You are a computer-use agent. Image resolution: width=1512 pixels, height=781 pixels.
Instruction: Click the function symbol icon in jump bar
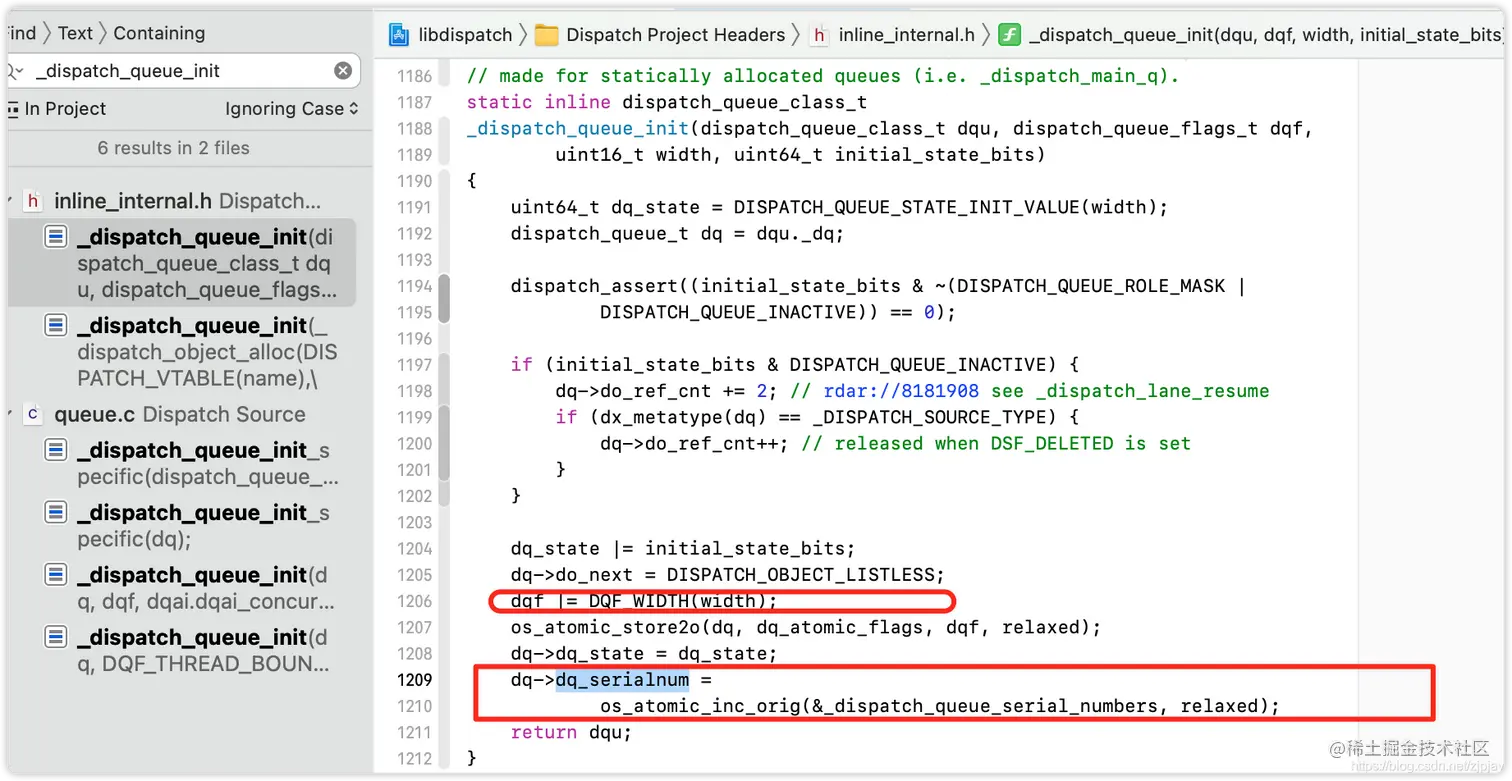[x=1009, y=35]
